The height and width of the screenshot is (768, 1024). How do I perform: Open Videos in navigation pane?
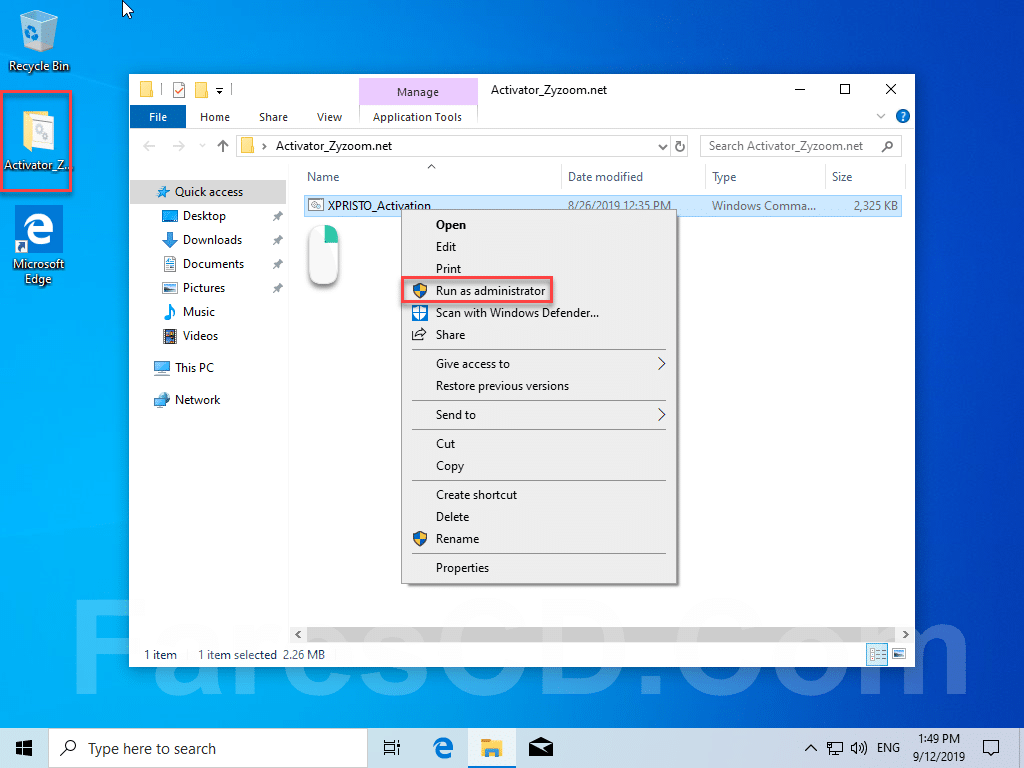200,336
